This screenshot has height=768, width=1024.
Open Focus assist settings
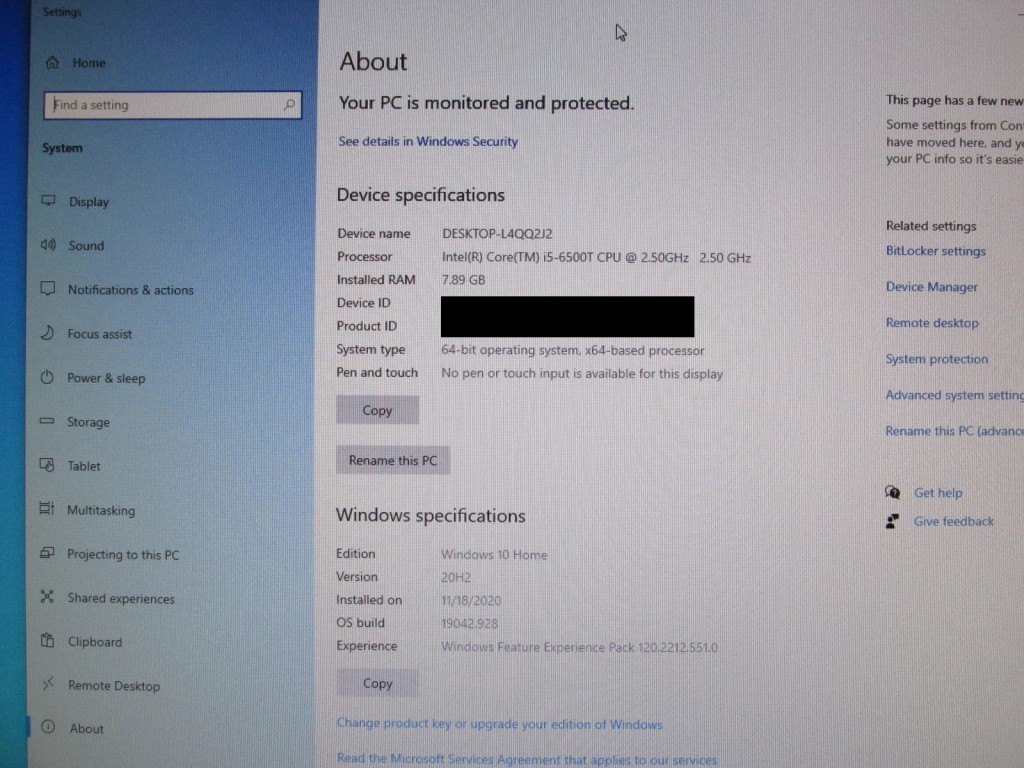99,334
